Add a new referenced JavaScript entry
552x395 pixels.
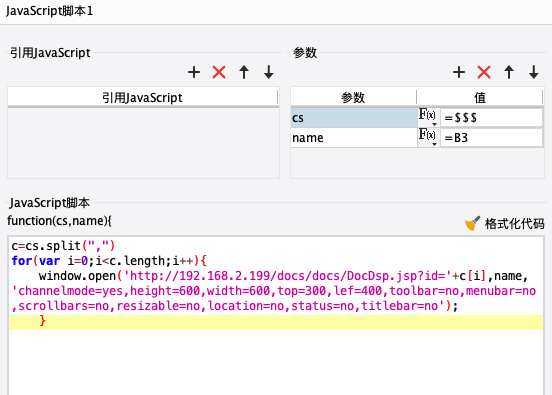coord(194,72)
